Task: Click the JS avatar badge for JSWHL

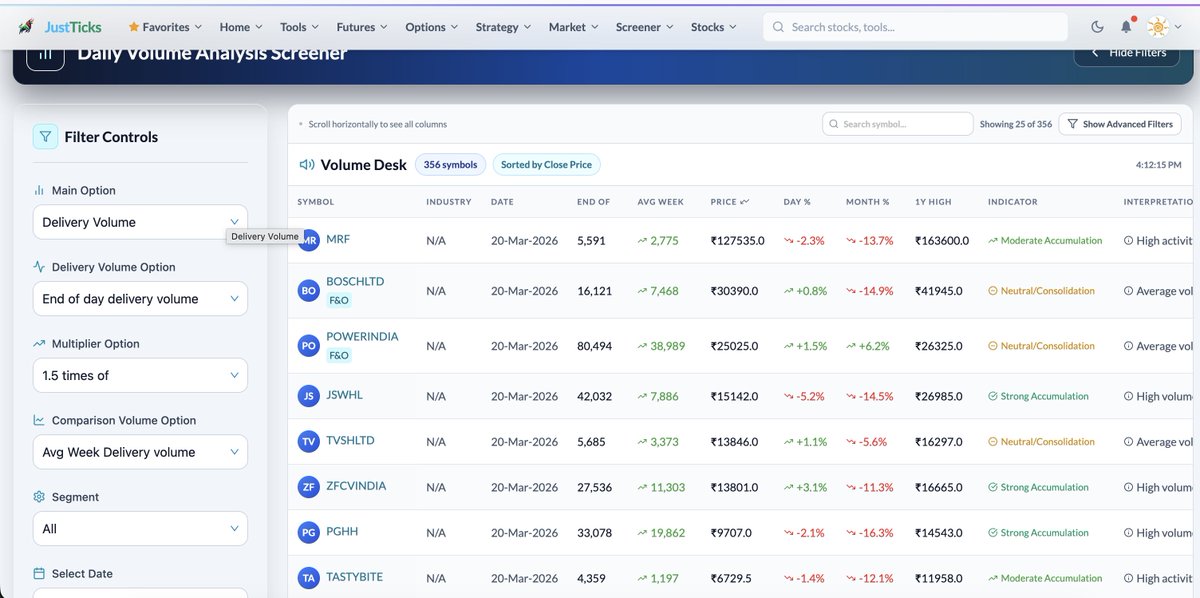Action: tap(310, 396)
